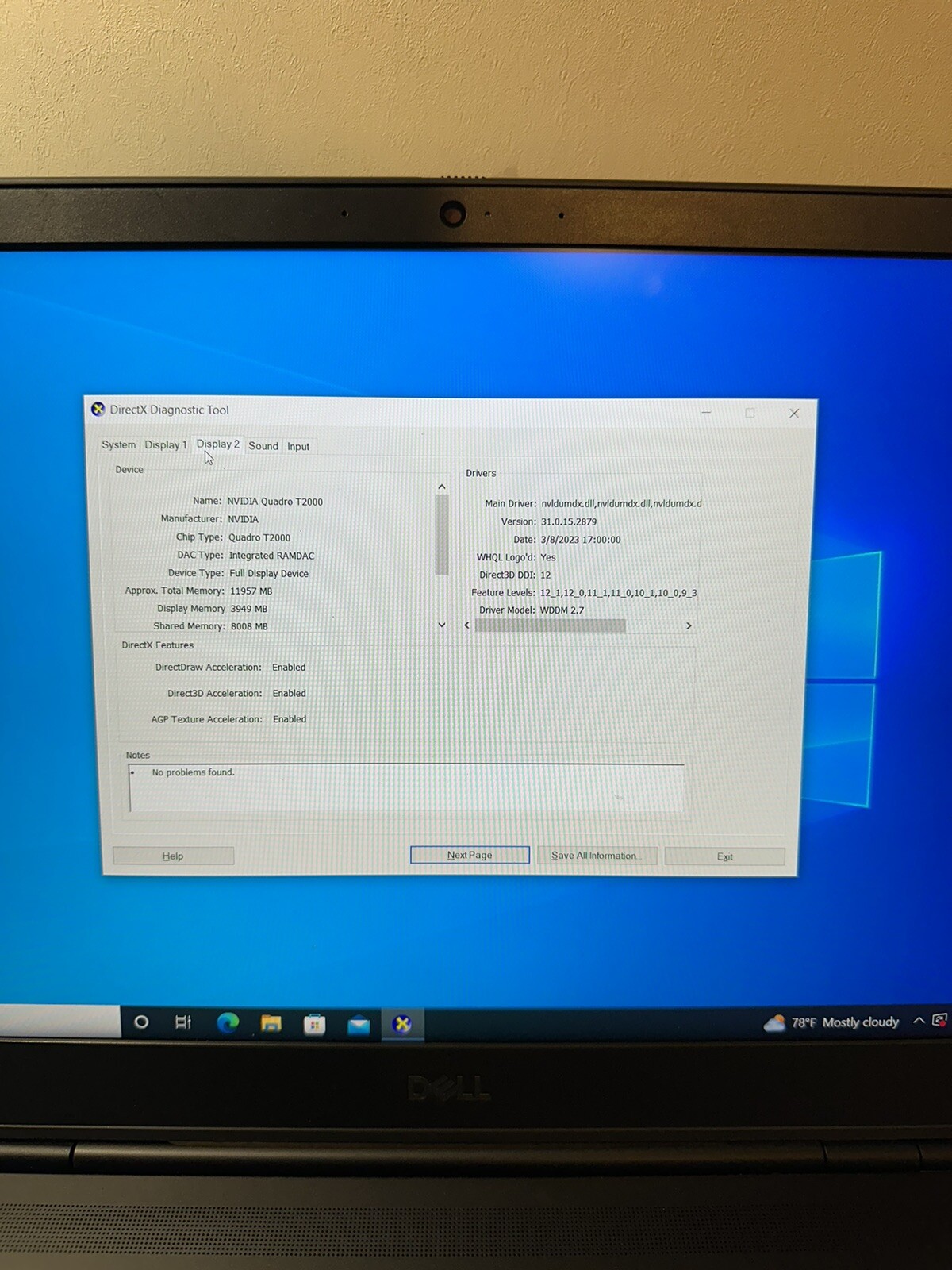Click the DirectX title bar icon
This screenshot has height=1270, width=952.
click(x=98, y=410)
